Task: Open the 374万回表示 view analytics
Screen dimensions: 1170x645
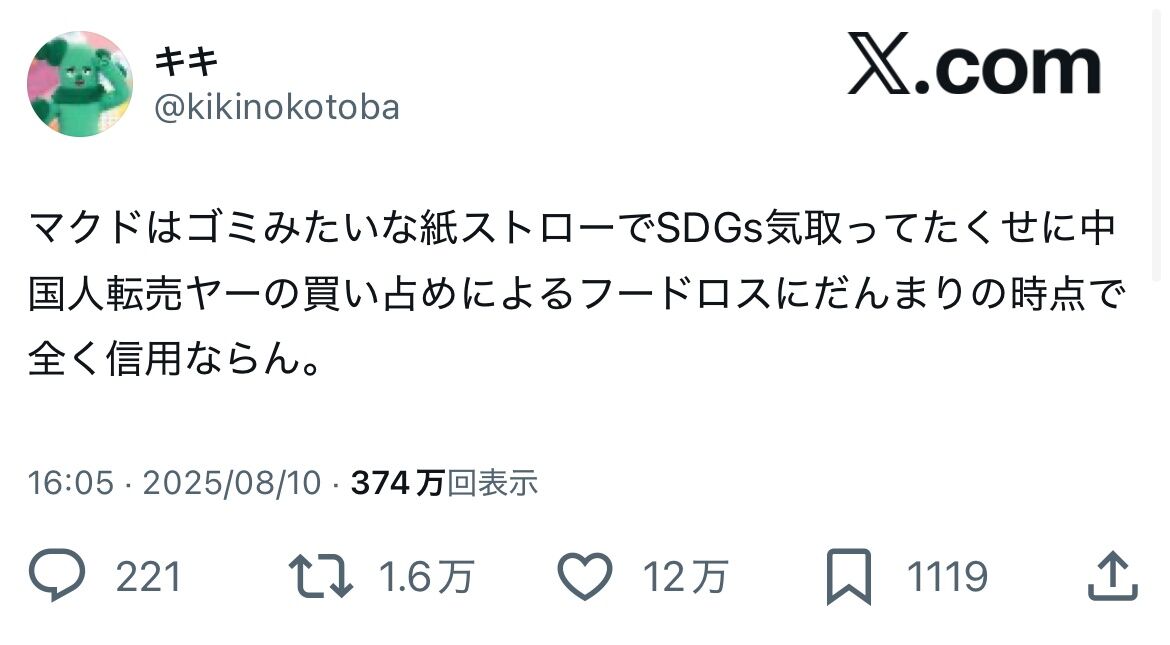Action: 445,483
